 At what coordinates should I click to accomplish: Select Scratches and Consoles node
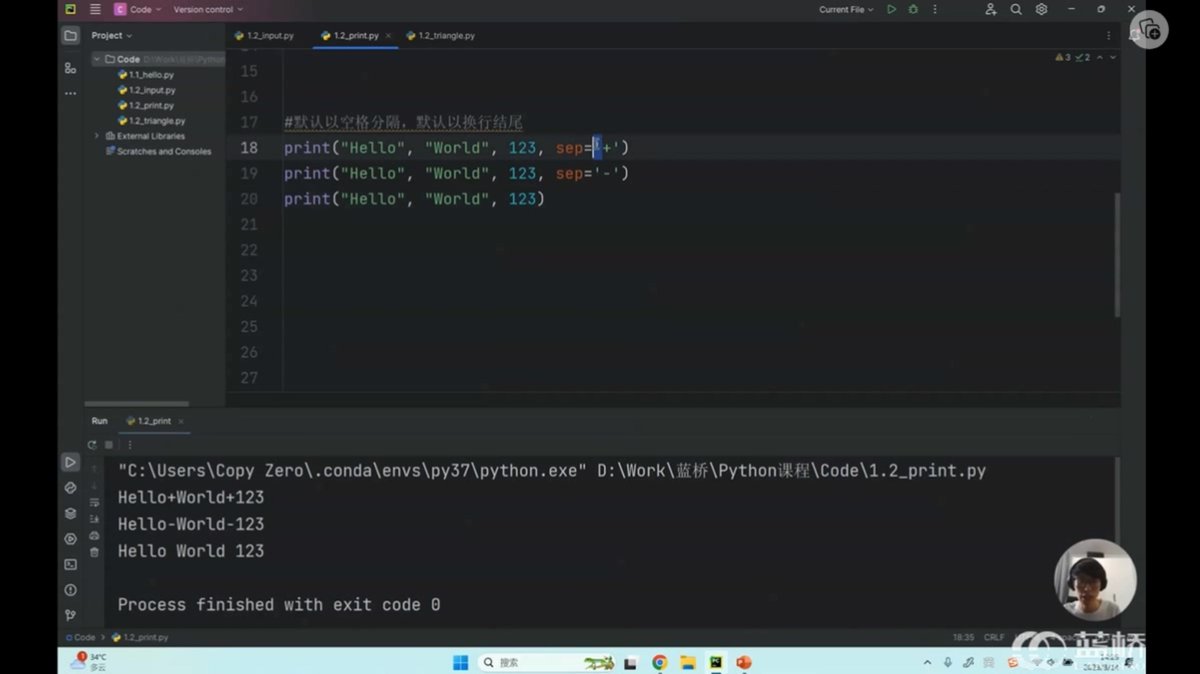click(x=158, y=151)
